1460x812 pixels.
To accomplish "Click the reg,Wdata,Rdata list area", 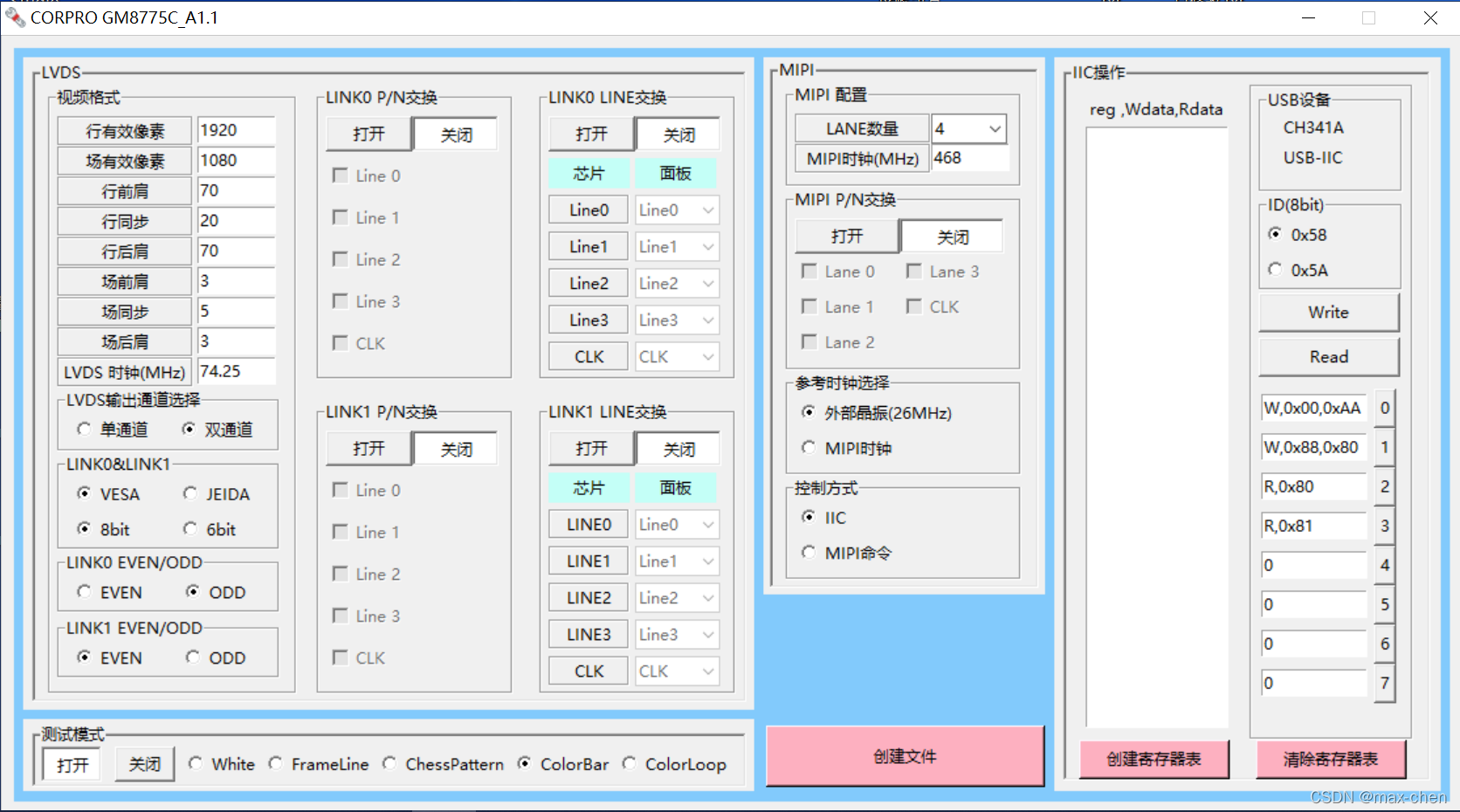I will (x=1156, y=427).
